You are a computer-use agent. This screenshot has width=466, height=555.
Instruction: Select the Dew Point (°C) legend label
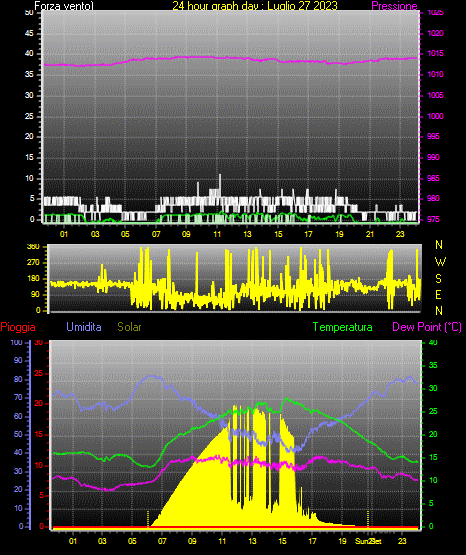pos(427,327)
